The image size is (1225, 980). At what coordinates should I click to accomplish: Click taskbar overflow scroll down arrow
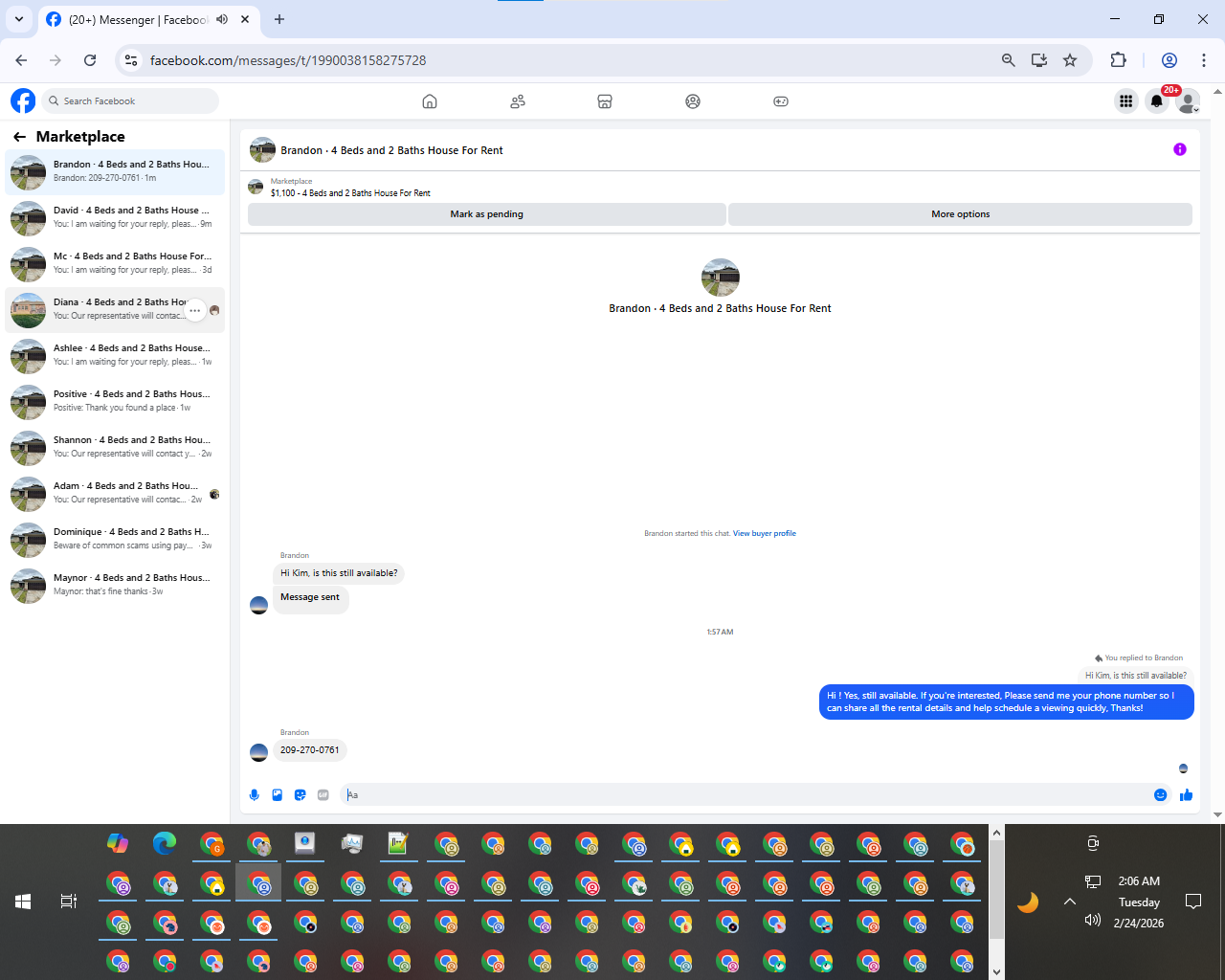996,971
